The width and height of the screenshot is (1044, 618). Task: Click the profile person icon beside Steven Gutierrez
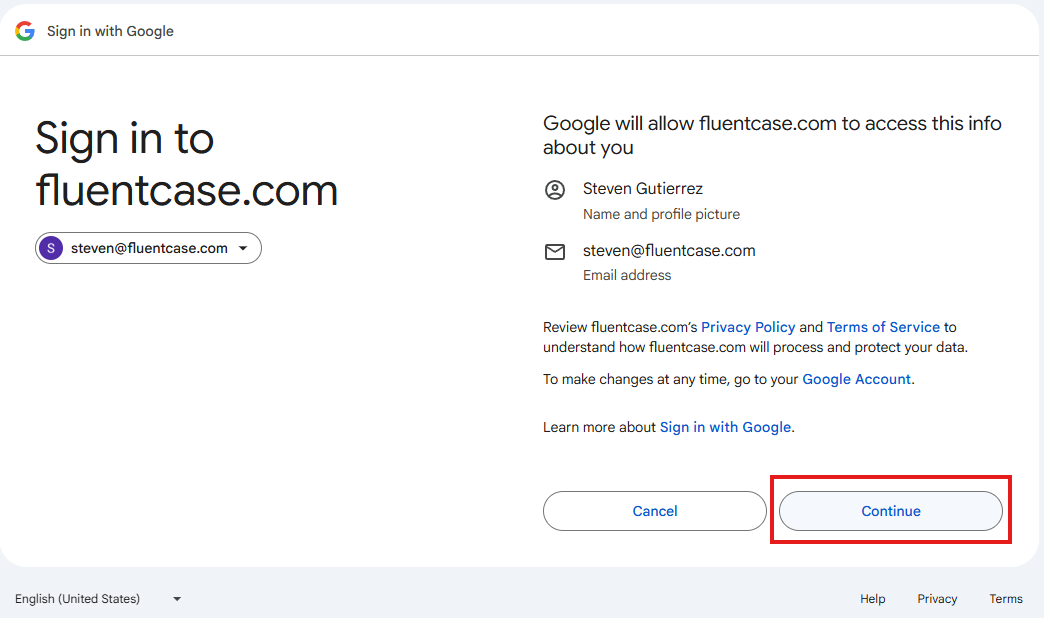pos(555,190)
